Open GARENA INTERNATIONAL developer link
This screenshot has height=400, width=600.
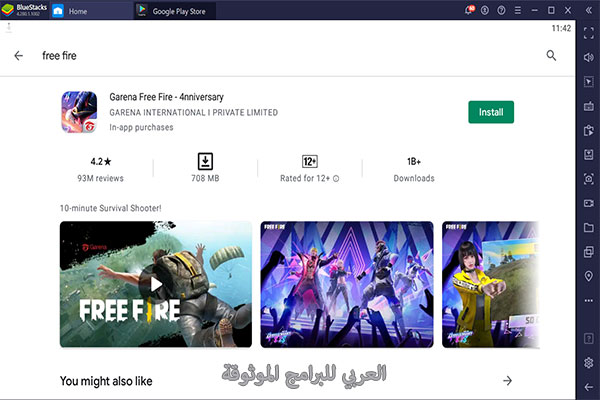[x=194, y=113]
